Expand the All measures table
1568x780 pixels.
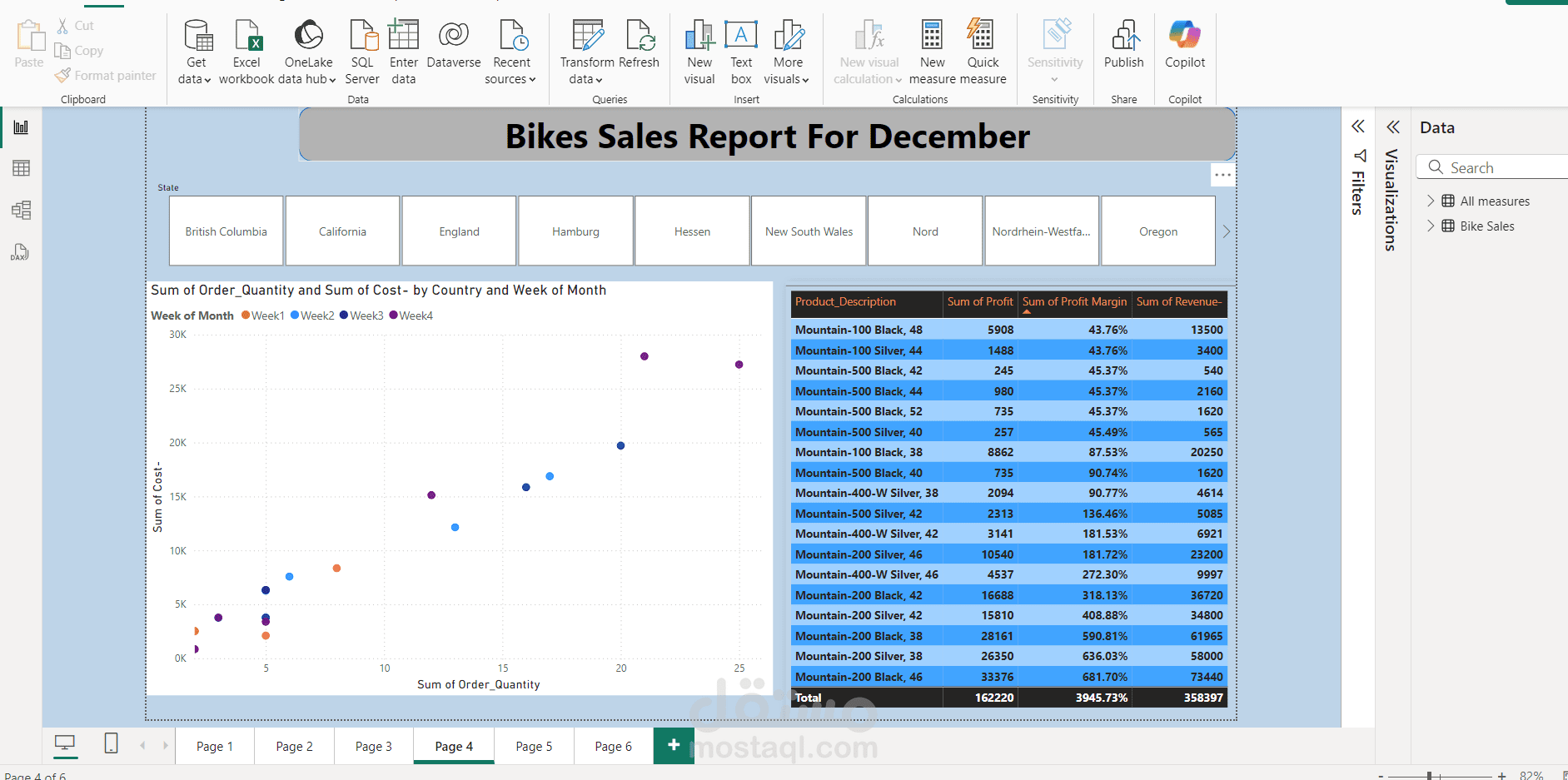coord(1431,201)
